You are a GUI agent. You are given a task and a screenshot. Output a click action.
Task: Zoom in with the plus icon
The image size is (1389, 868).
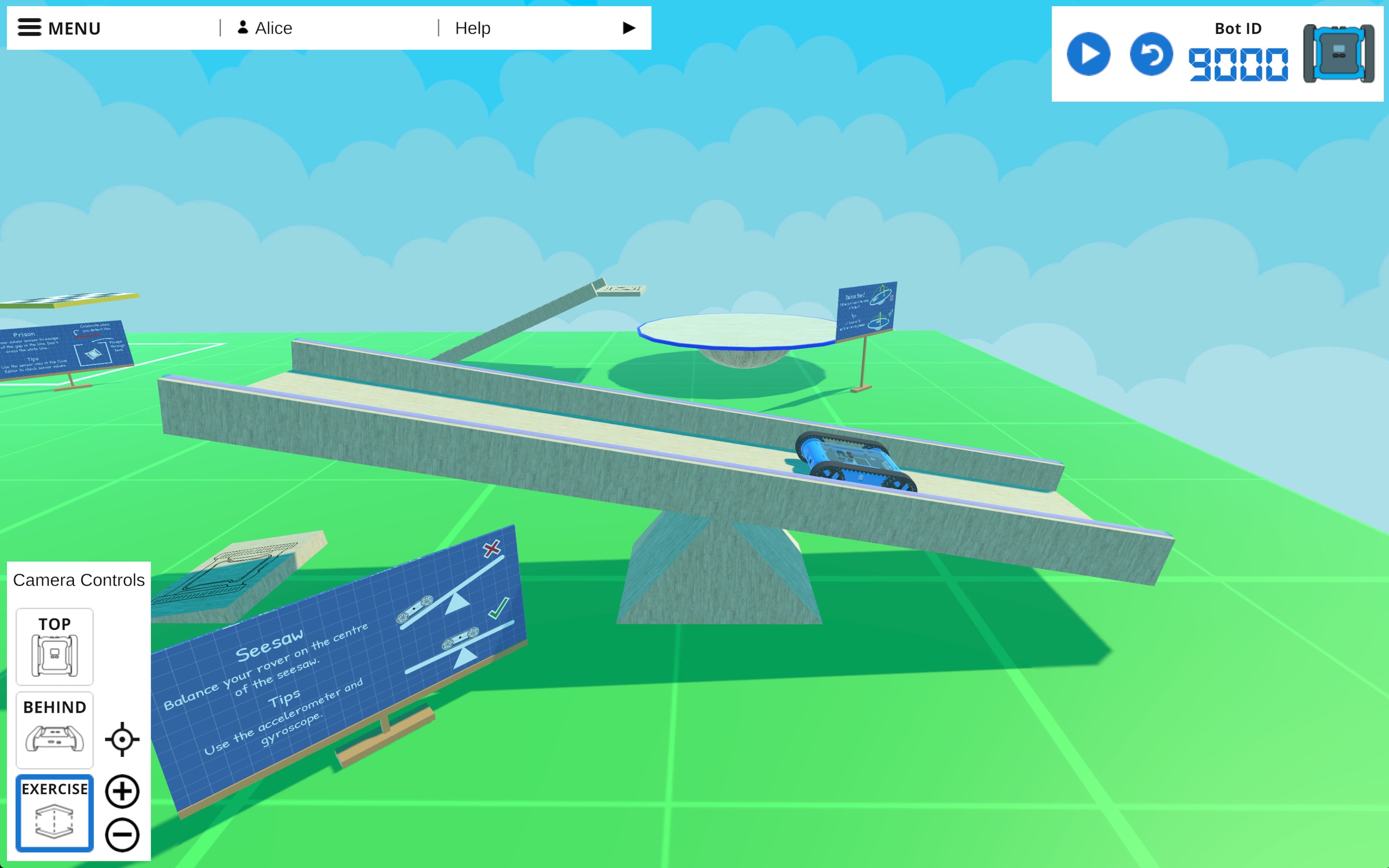click(x=122, y=792)
